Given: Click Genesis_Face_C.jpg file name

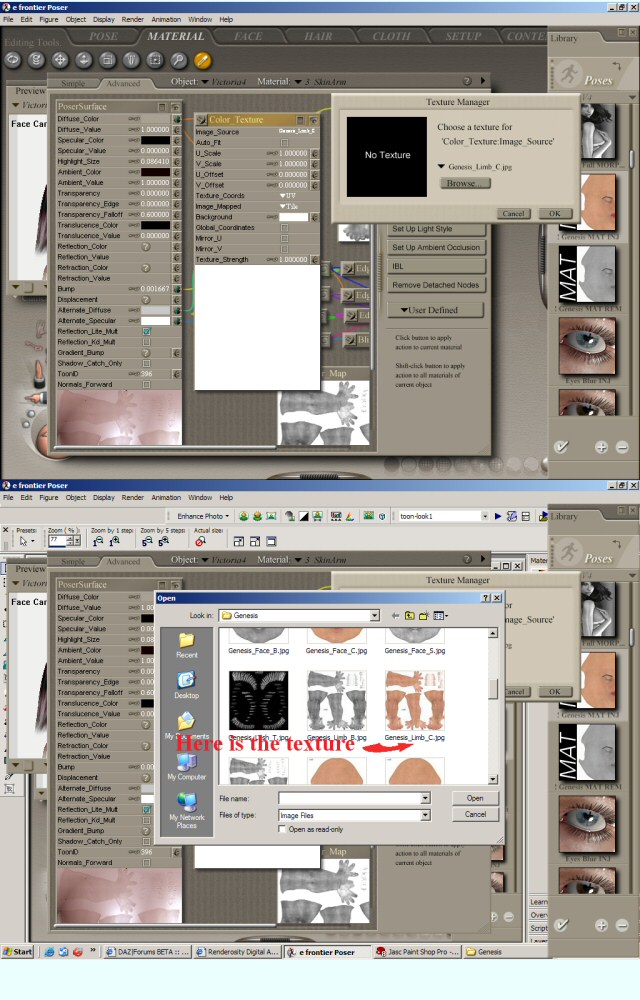Looking at the screenshot, I should 337,651.
